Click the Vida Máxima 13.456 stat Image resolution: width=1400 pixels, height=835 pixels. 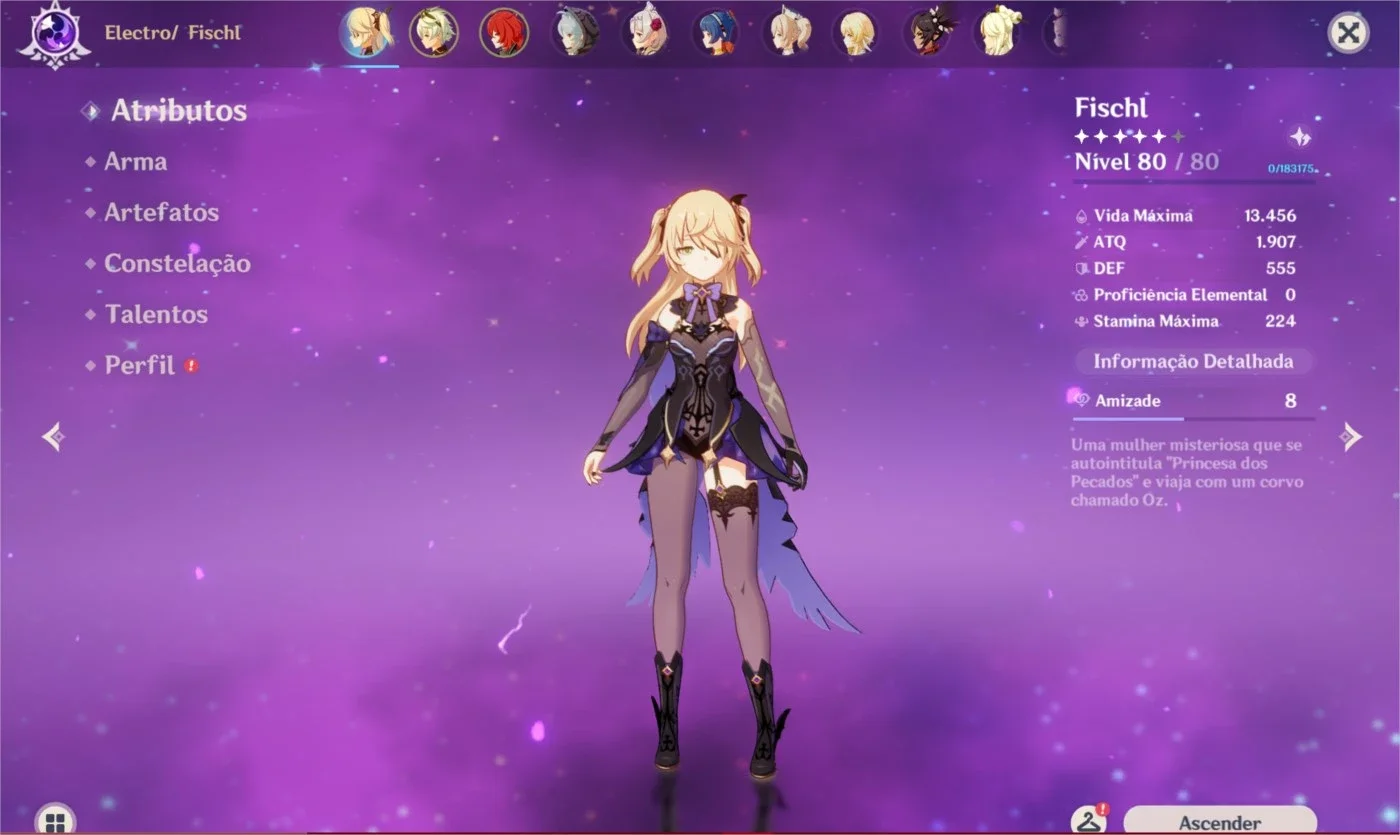pos(1186,216)
